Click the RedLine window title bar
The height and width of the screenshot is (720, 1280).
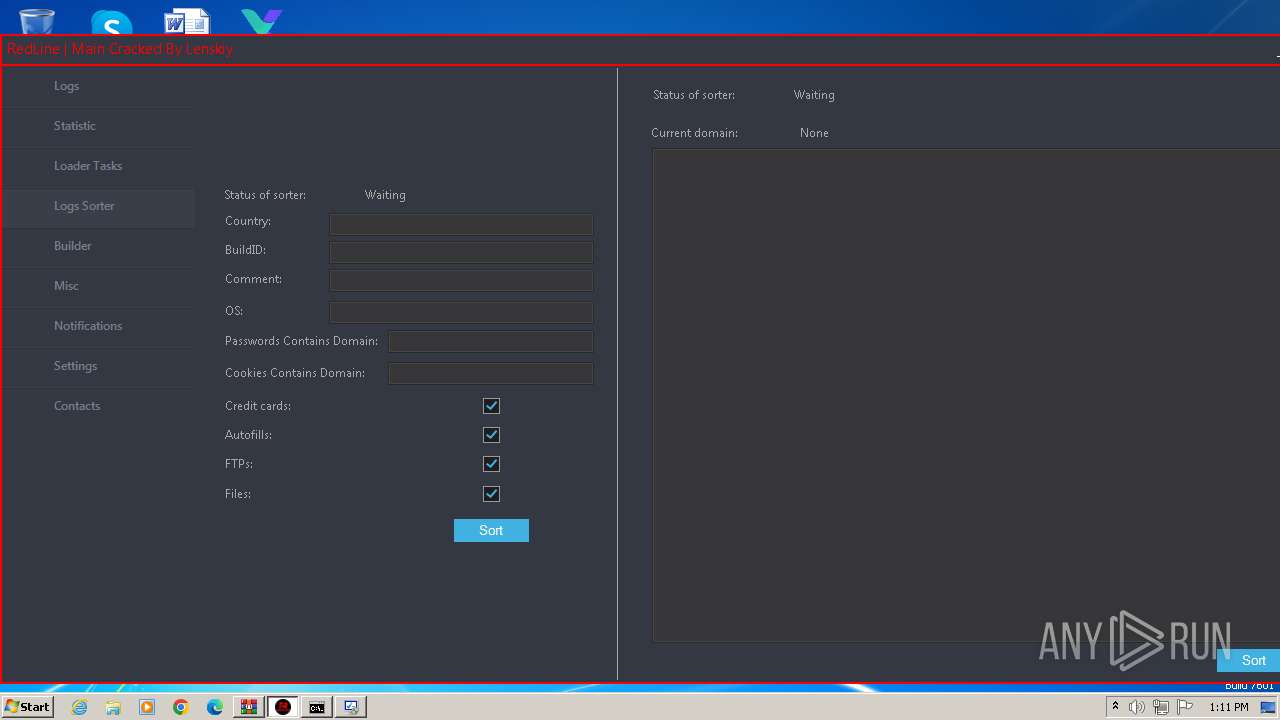[640, 49]
